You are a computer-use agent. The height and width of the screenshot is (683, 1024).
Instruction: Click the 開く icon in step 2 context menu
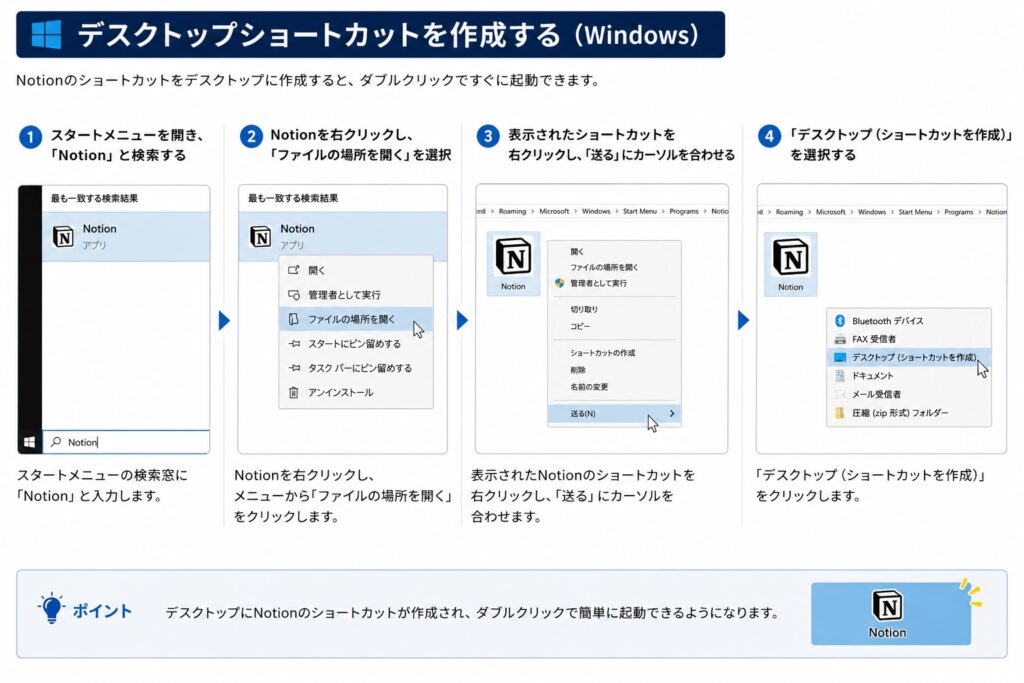click(x=294, y=270)
